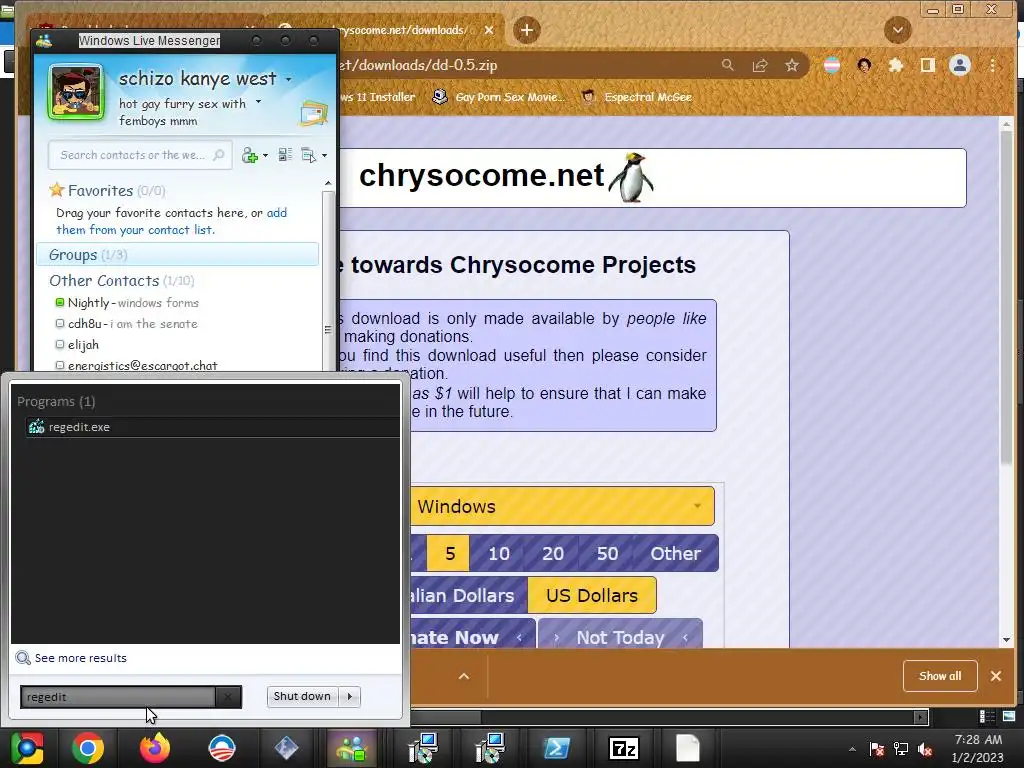Open Chrome tab search dropdown
The width and height of the screenshot is (1024, 768).
898,30
